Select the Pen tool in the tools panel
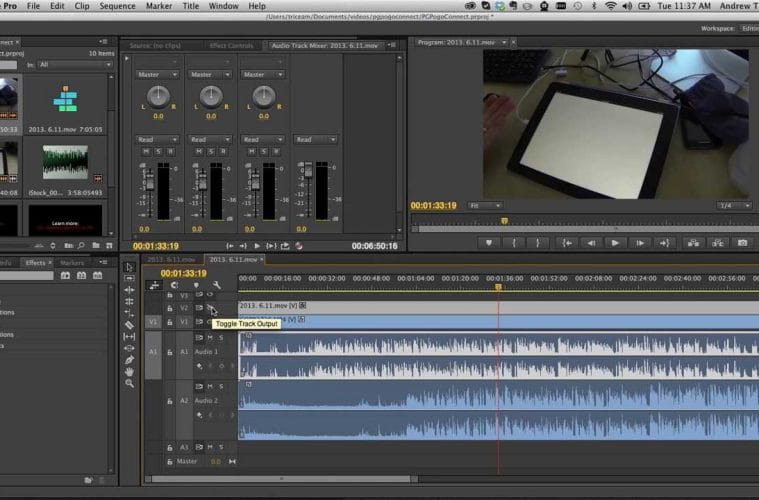 point(129,360)
